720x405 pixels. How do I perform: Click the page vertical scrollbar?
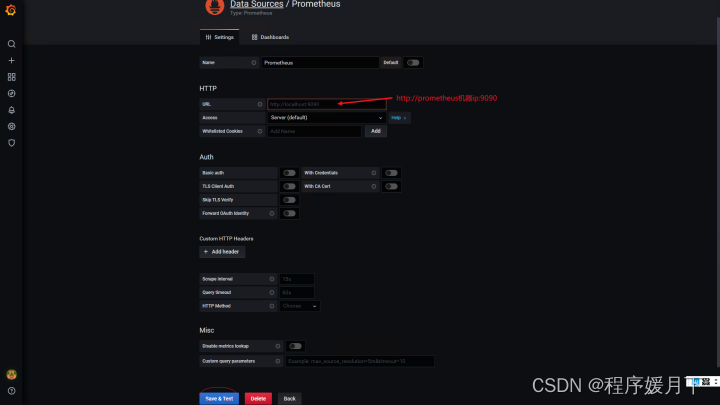point(718,193)
